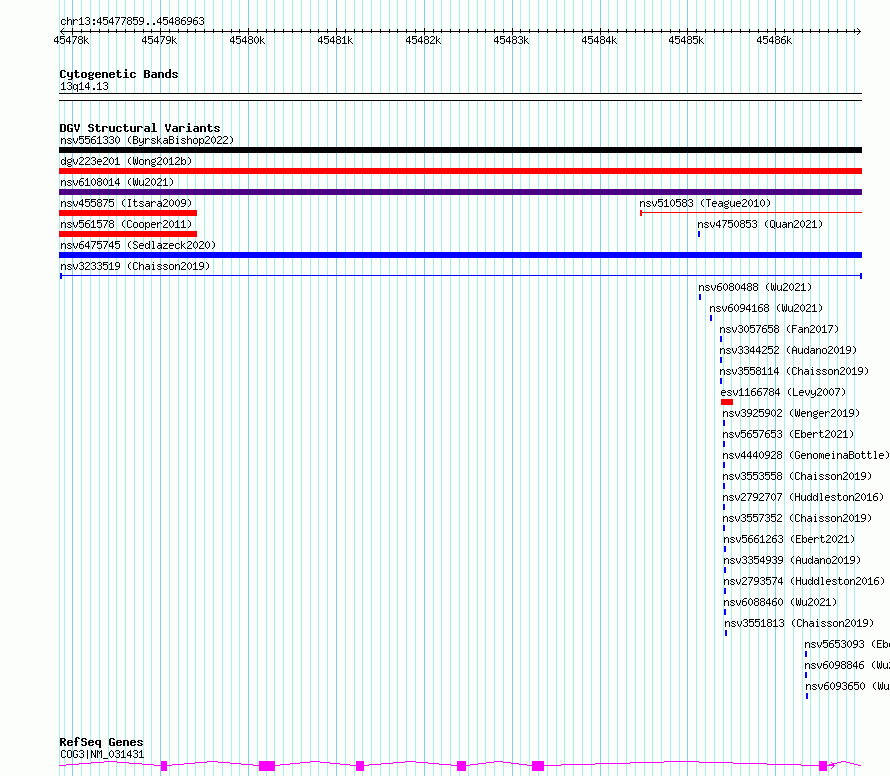Viewport: 890px width, 776px height.
Task: Select the red bar under nsv455875
Action: [128, 213]
